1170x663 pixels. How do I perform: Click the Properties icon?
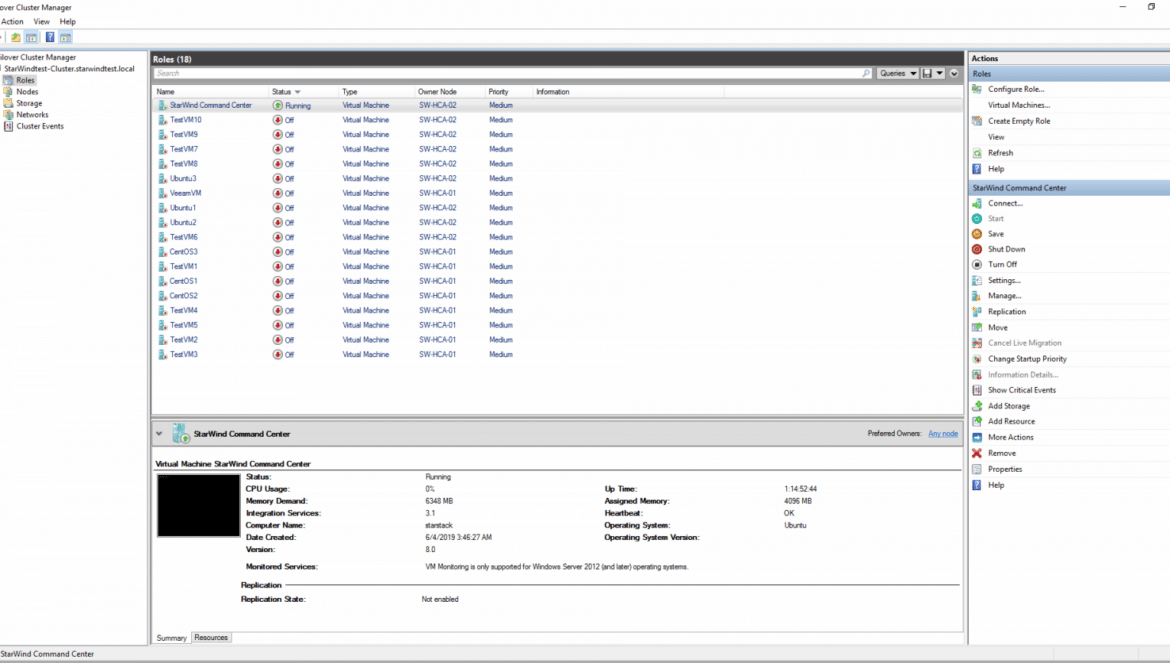977,469
